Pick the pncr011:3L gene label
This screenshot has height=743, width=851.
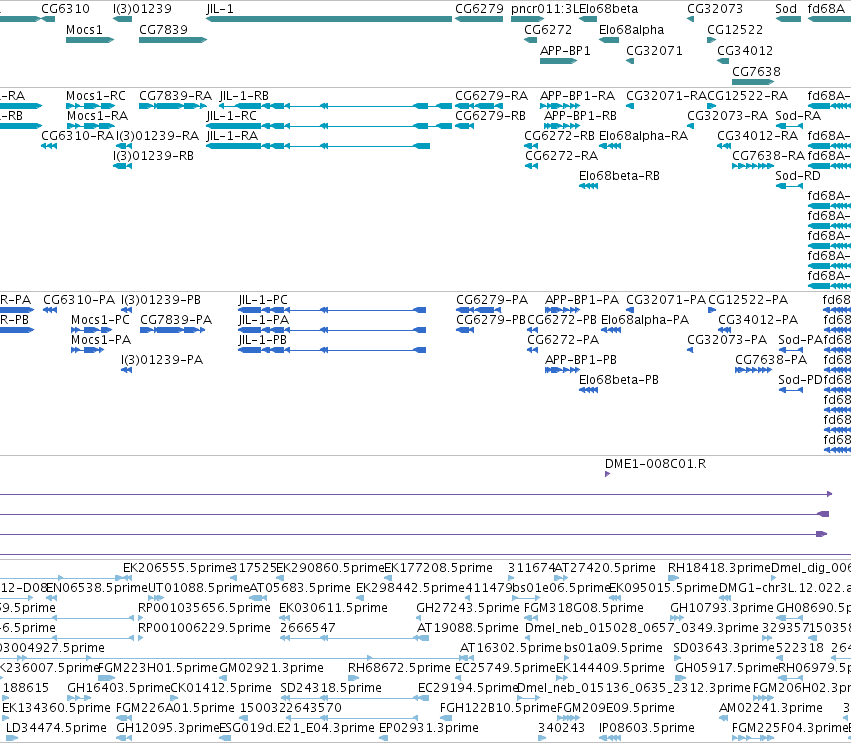point(545,9)
